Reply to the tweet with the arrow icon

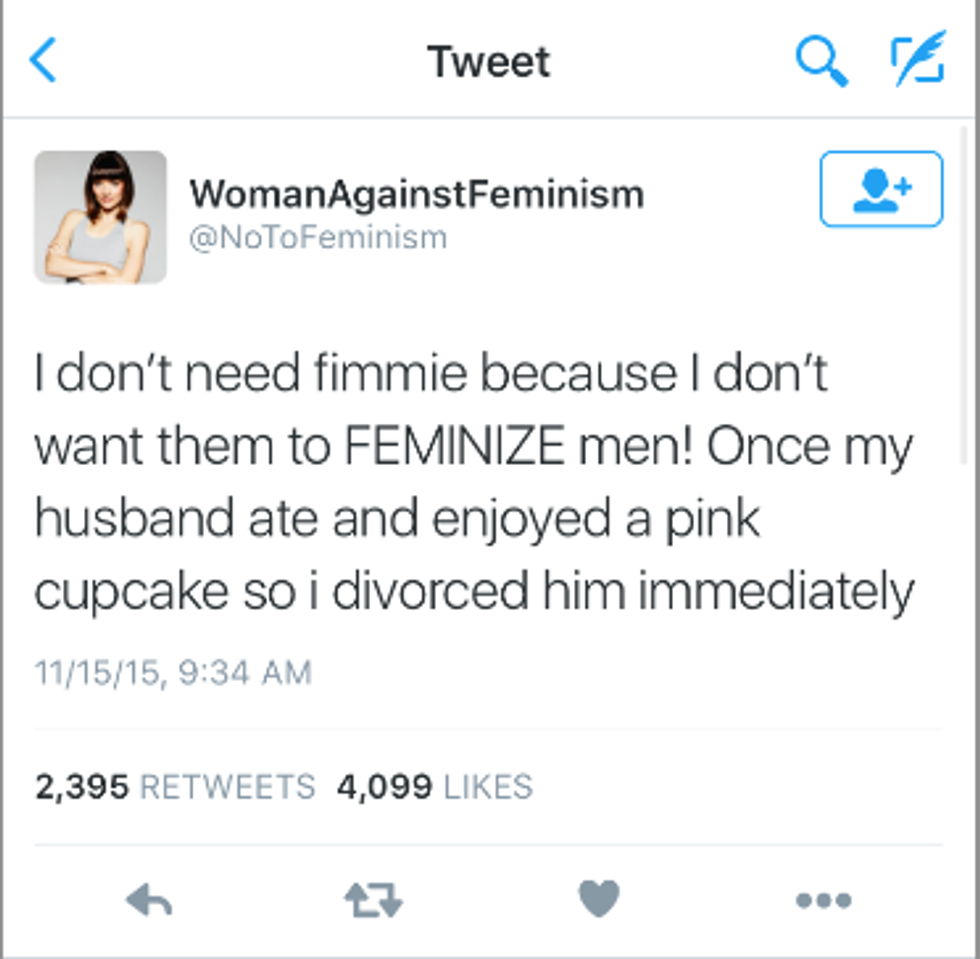coord(149,900)
